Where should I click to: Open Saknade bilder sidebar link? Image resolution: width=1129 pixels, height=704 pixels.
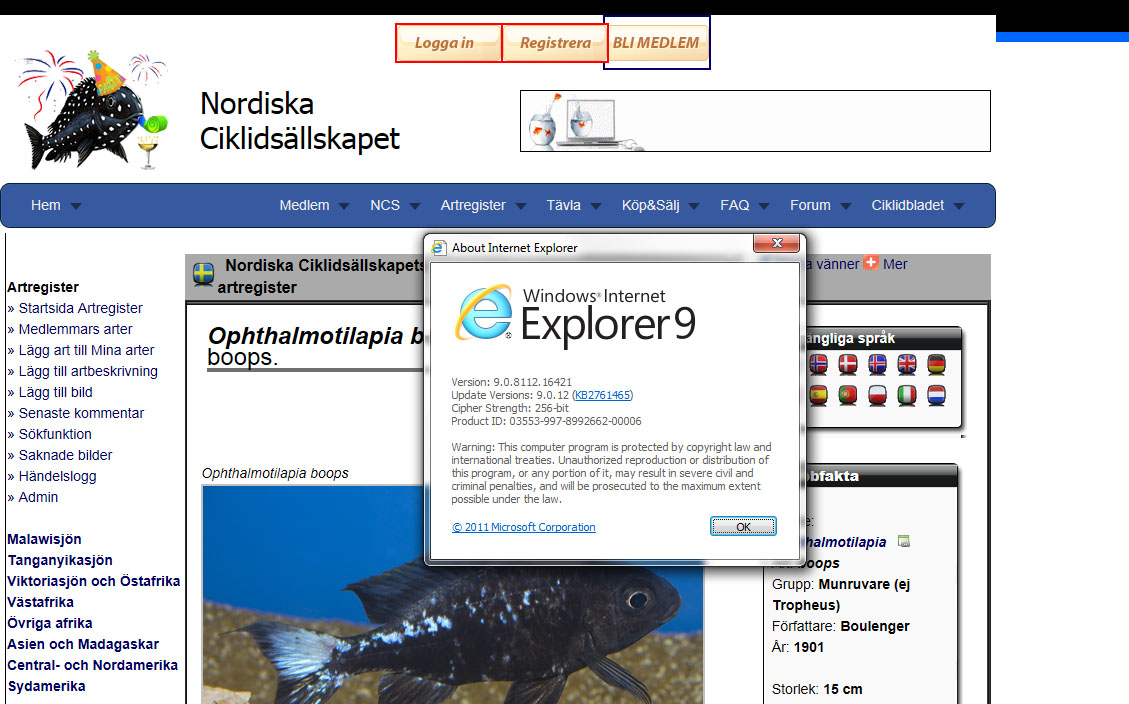(x=65, y=454)
